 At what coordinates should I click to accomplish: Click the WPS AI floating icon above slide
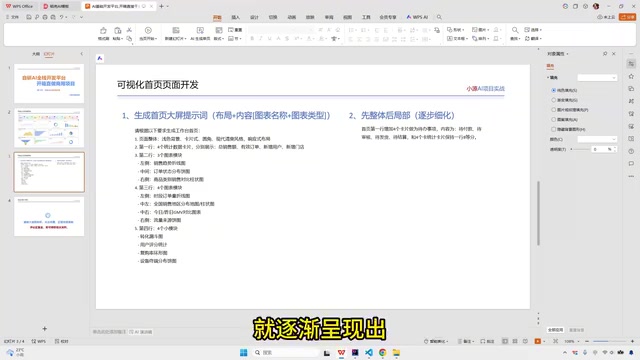[100, 58]
